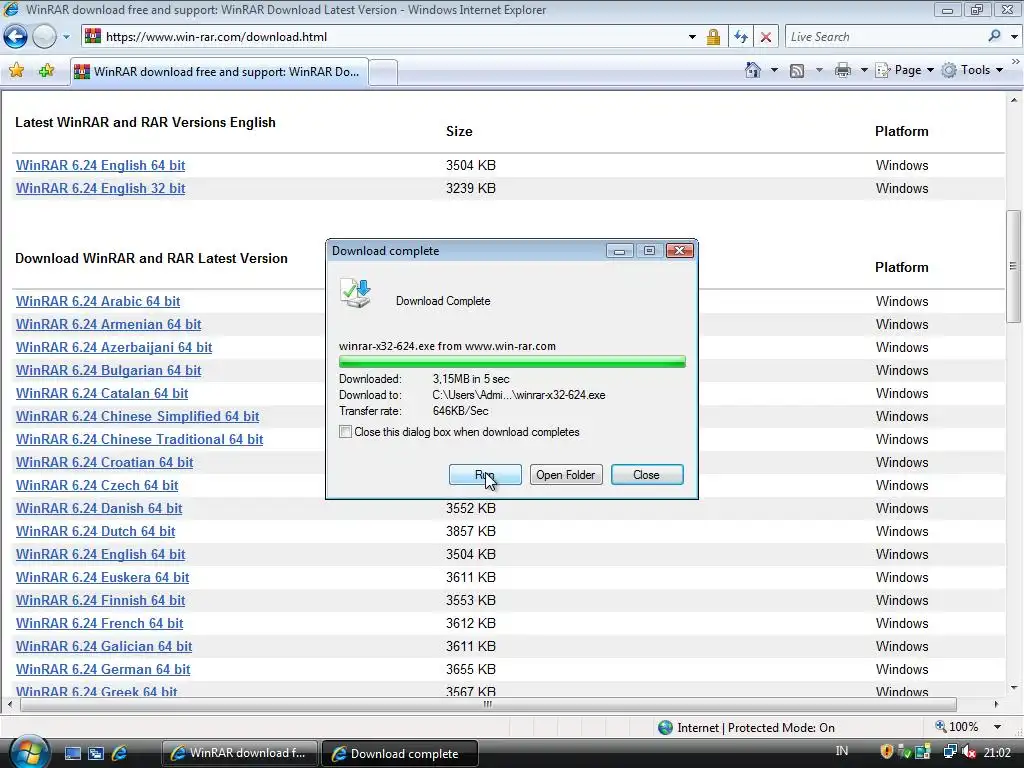1024x768 pixels.
Task: Click Open Folder in download dialog
Action: tap(566, 475)
